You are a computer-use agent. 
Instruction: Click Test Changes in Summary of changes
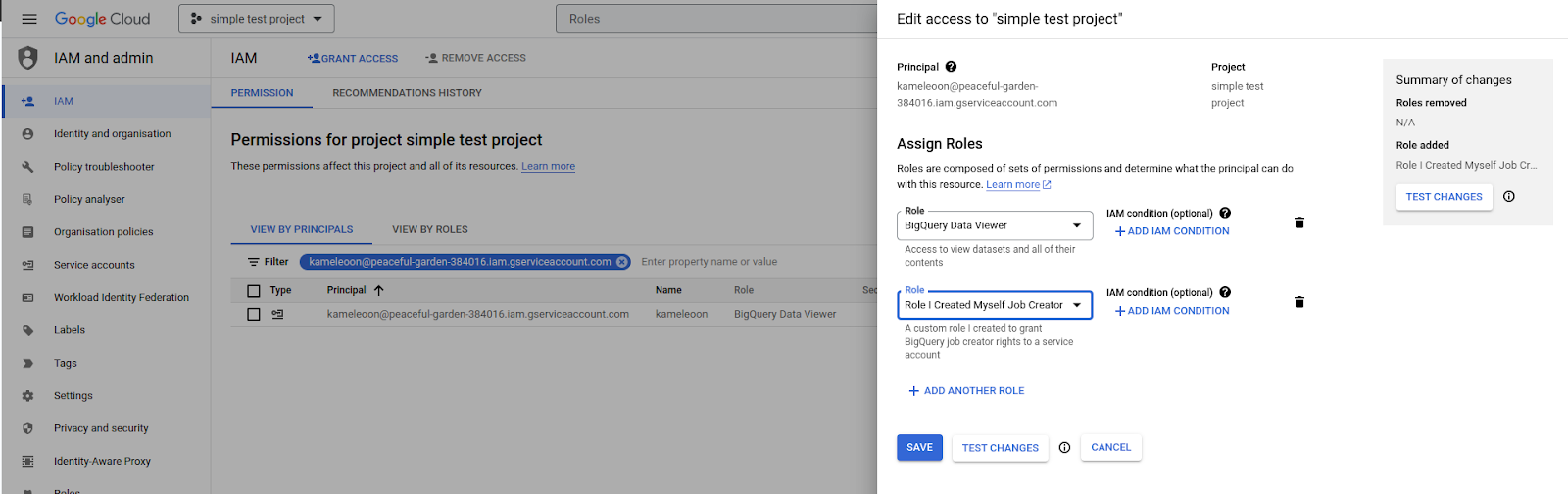click(1445, 197)
